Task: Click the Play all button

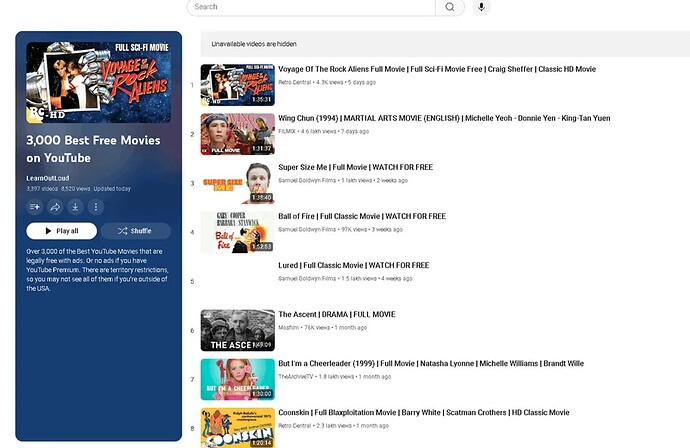Action: [x=62, y=231]
